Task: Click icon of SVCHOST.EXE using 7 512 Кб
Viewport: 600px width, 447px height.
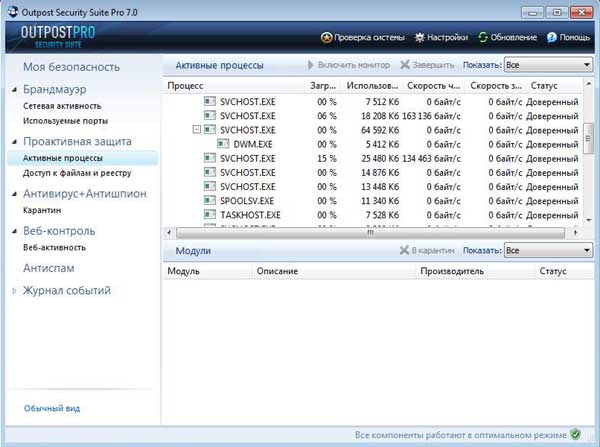Action: pos(210,101)
